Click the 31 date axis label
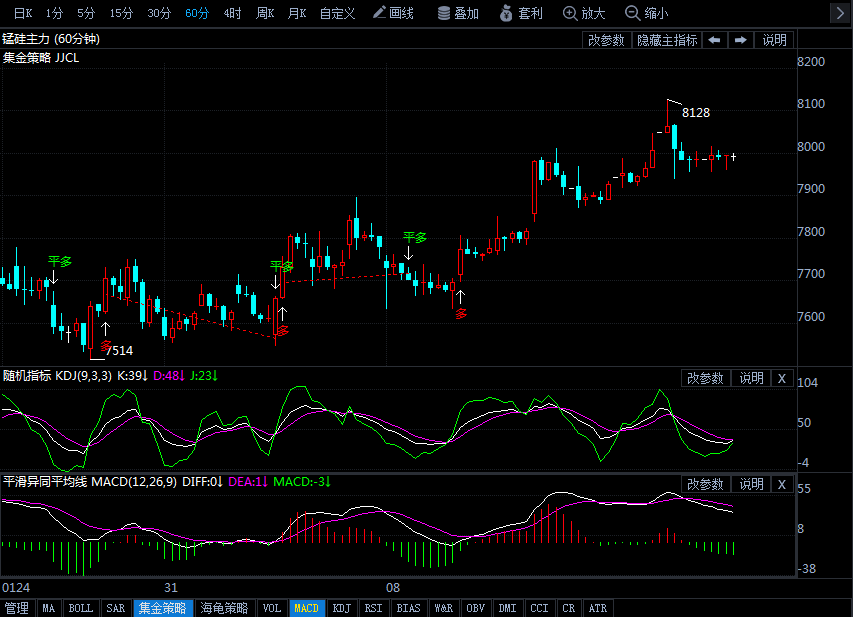The width and height of the screenshot is (853, 617). point(171,588)
